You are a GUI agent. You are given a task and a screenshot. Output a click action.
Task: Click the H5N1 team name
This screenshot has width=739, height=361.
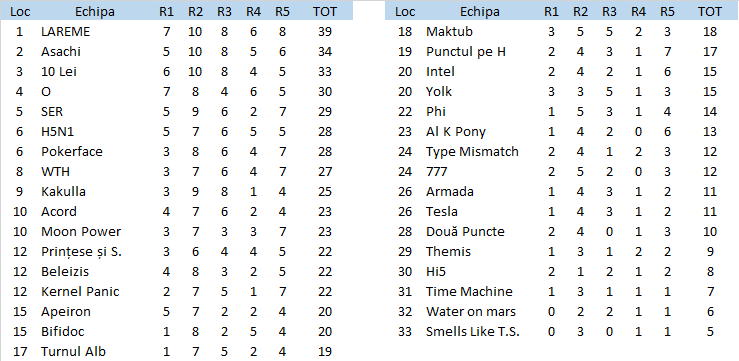pyautogui.click(x=58, y=132)
